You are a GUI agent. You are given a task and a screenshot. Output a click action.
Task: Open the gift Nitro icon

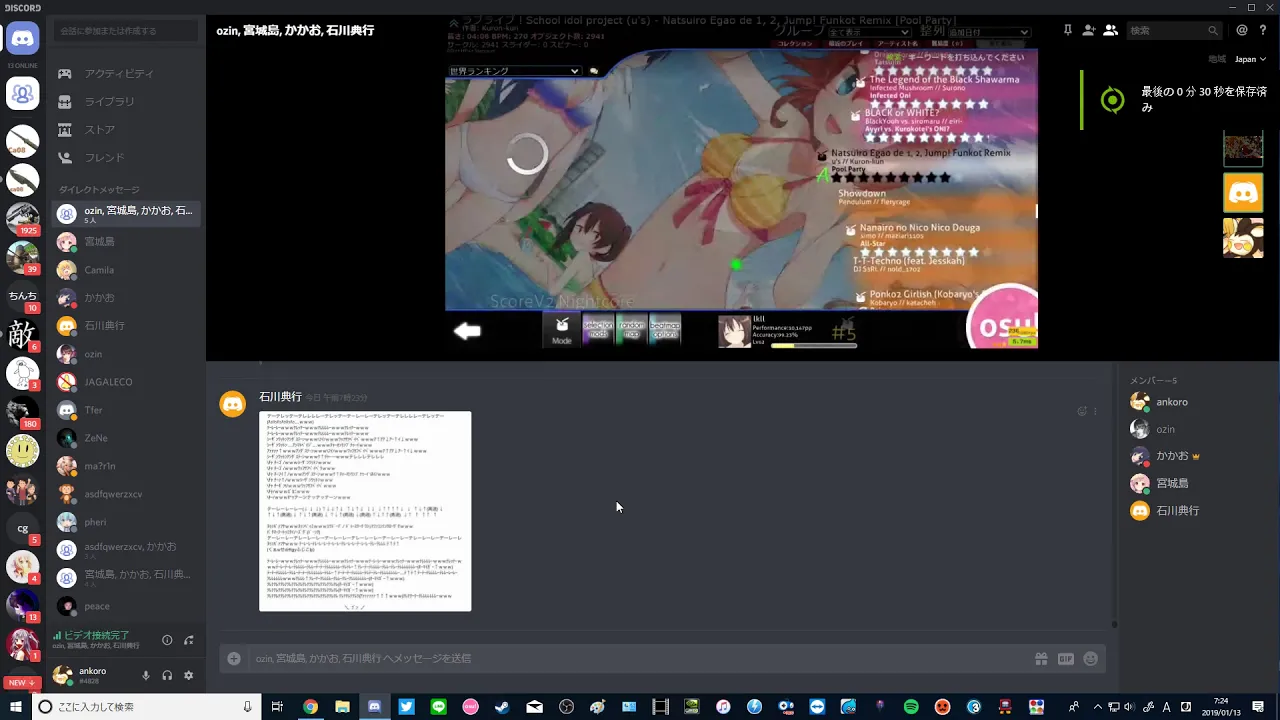click(1041, 658)
